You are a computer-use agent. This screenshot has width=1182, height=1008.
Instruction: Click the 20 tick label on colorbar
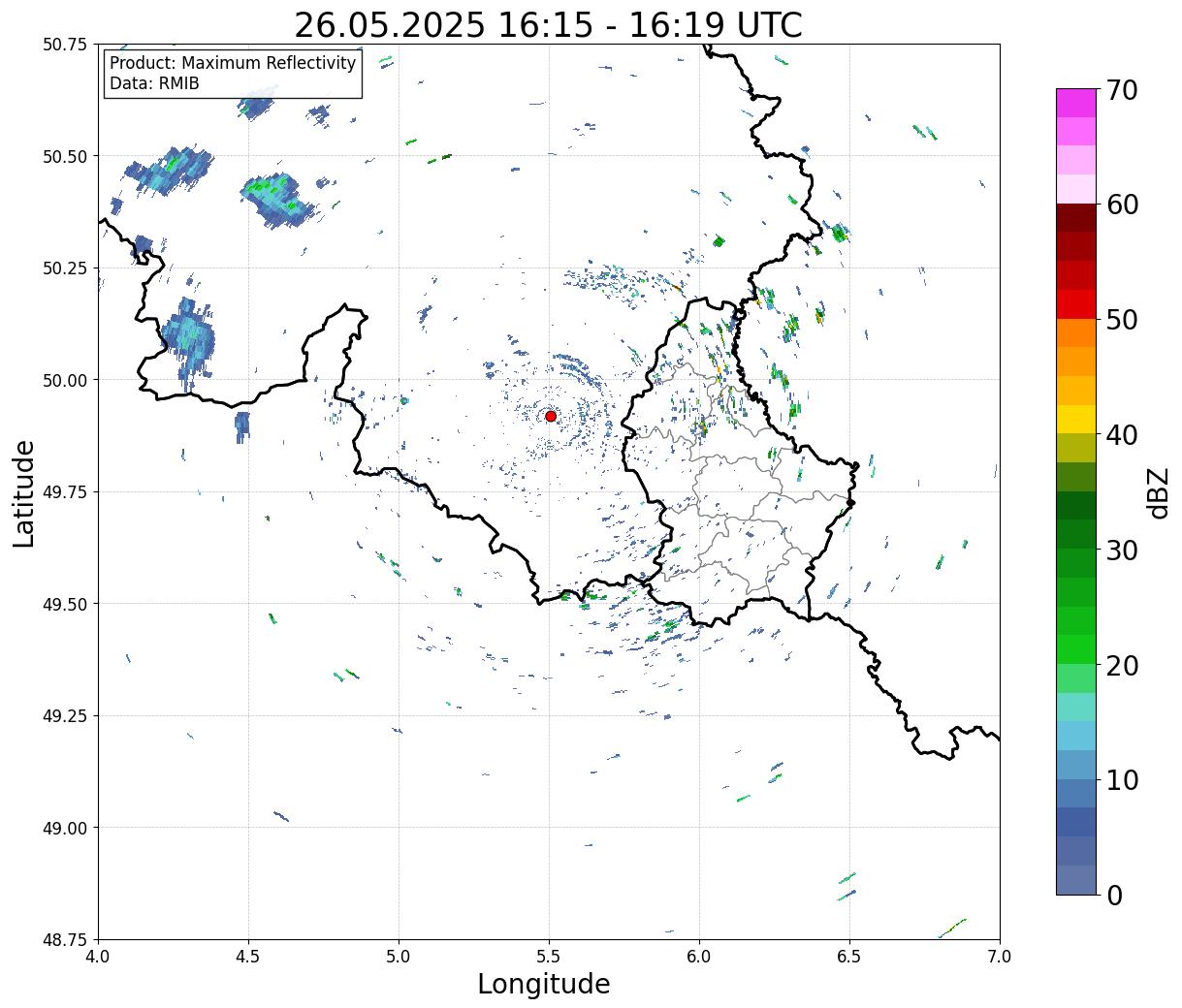pyautogui.click(x=1122, y=666)
